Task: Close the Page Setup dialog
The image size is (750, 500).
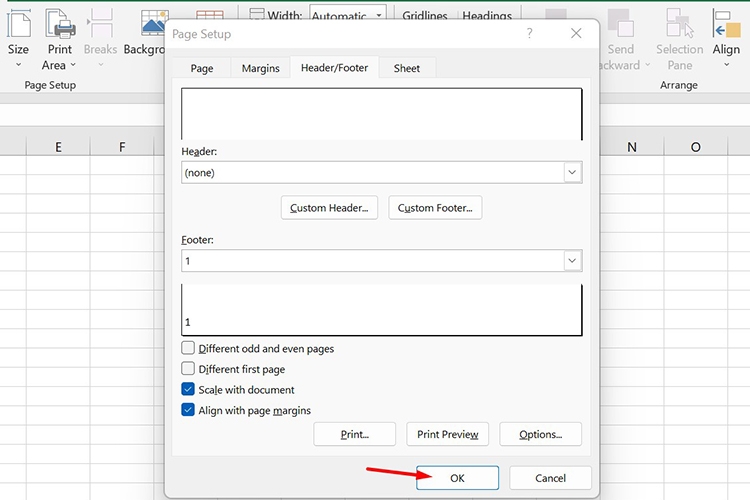Action: pos(576,33)
